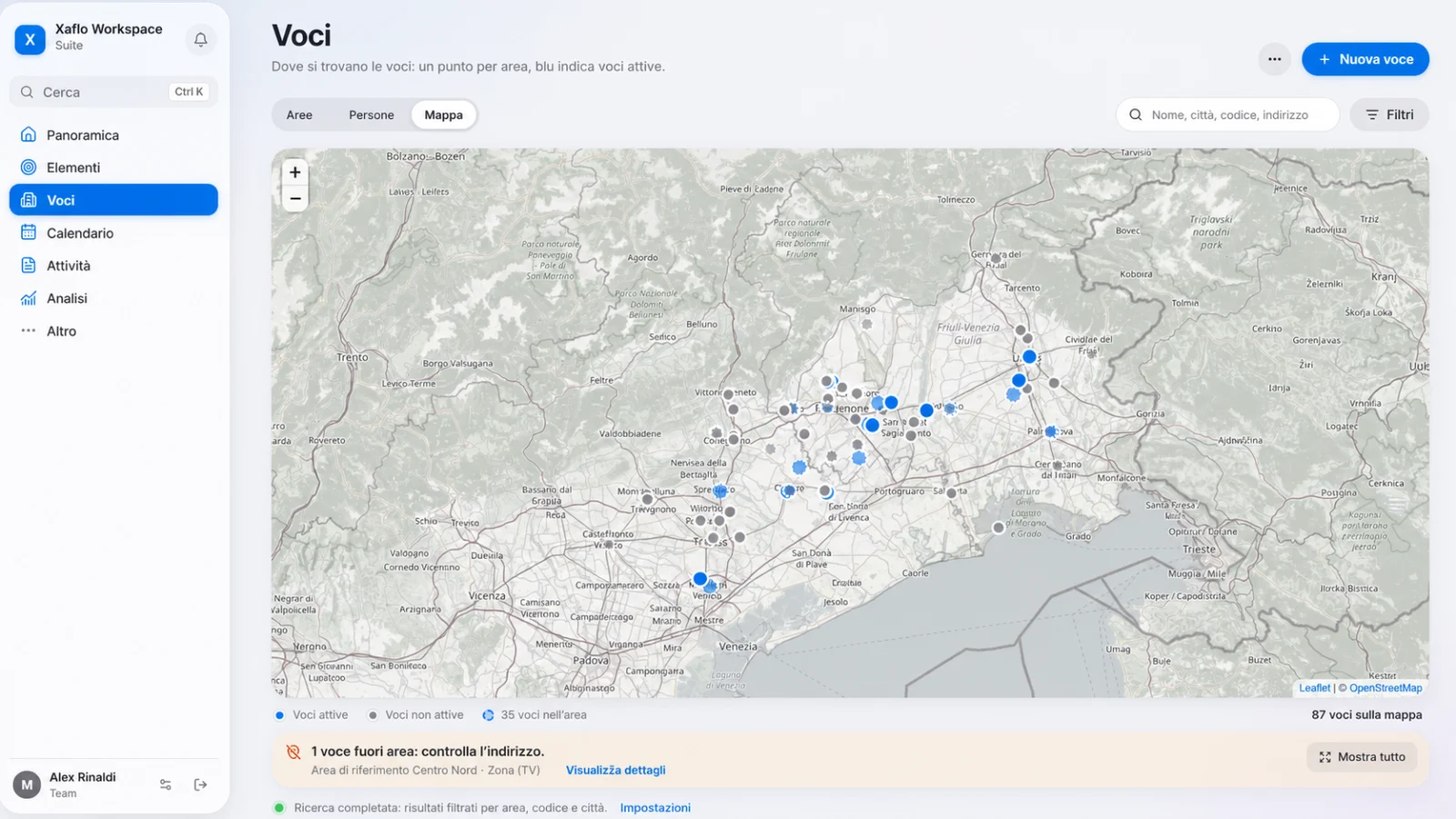The width and height of the screenshot is (1456, 819).
Task: Open the more options ellipsis button
Action: 1275,59
